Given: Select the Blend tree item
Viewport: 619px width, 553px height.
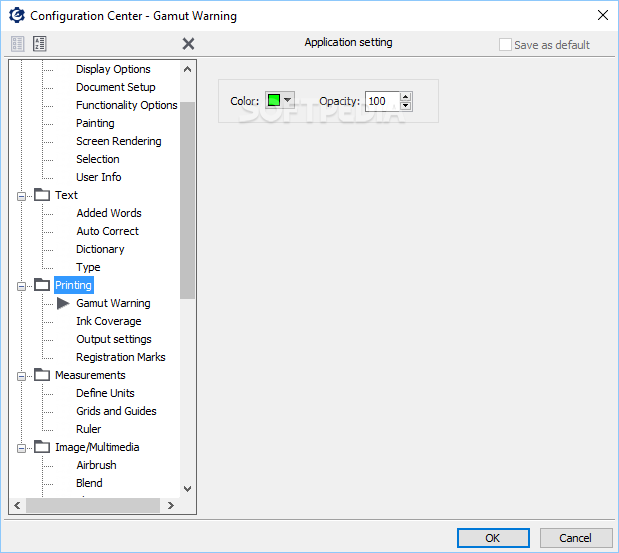Looking at the screenshot, I should tap(90, 483).
